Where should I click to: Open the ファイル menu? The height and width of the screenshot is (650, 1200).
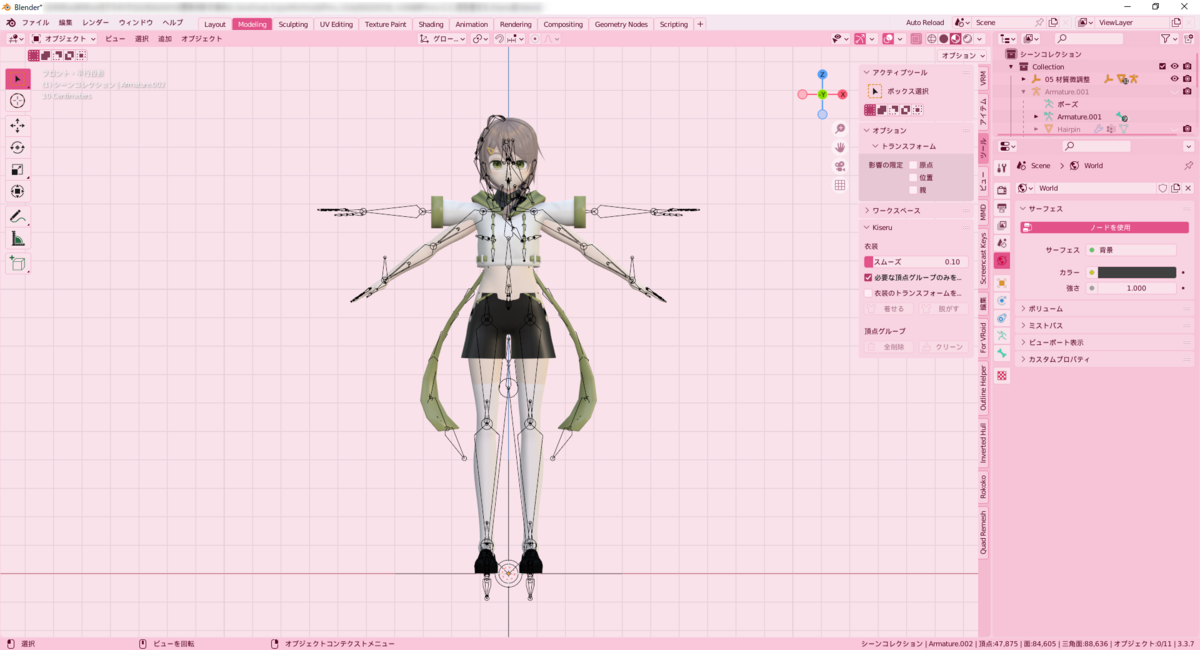tap(35, 22)
